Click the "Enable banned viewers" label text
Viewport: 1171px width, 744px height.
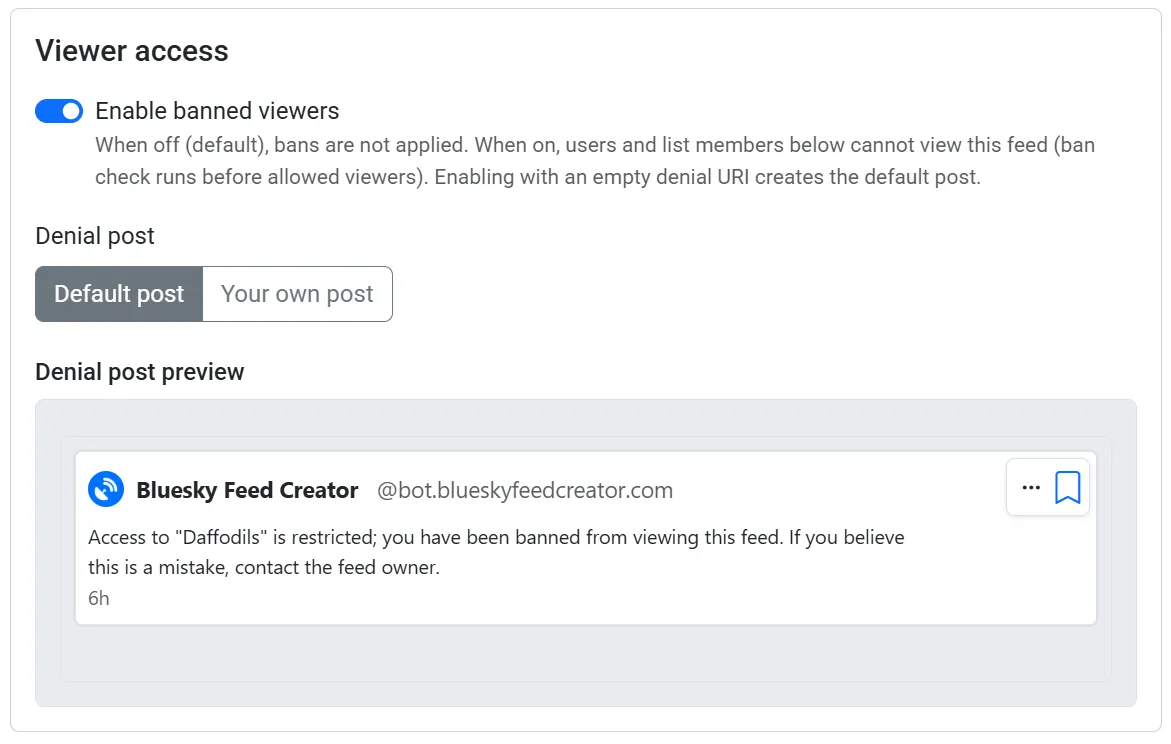click(x=217, y=111)
